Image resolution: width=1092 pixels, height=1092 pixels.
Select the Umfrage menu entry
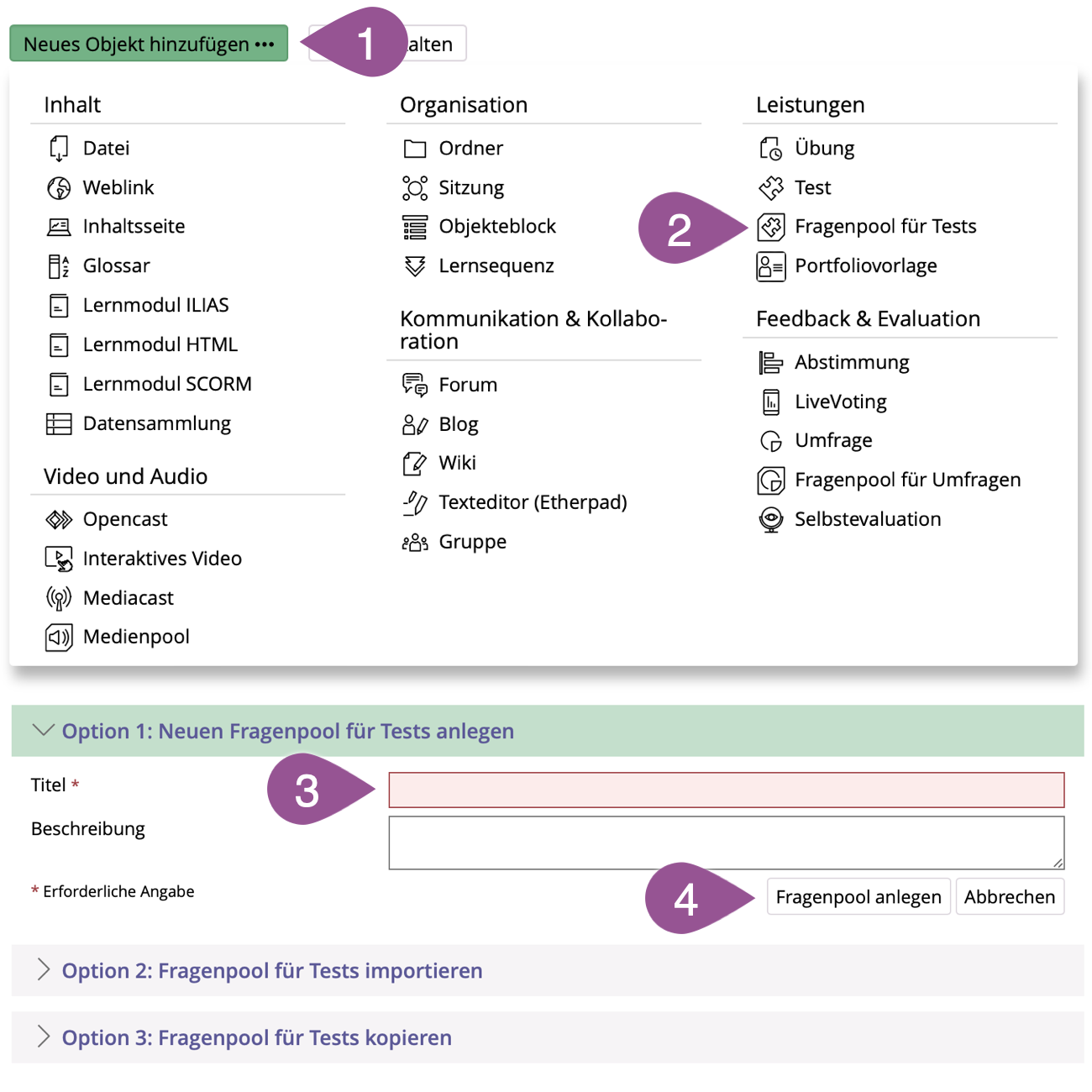[833, 440]
